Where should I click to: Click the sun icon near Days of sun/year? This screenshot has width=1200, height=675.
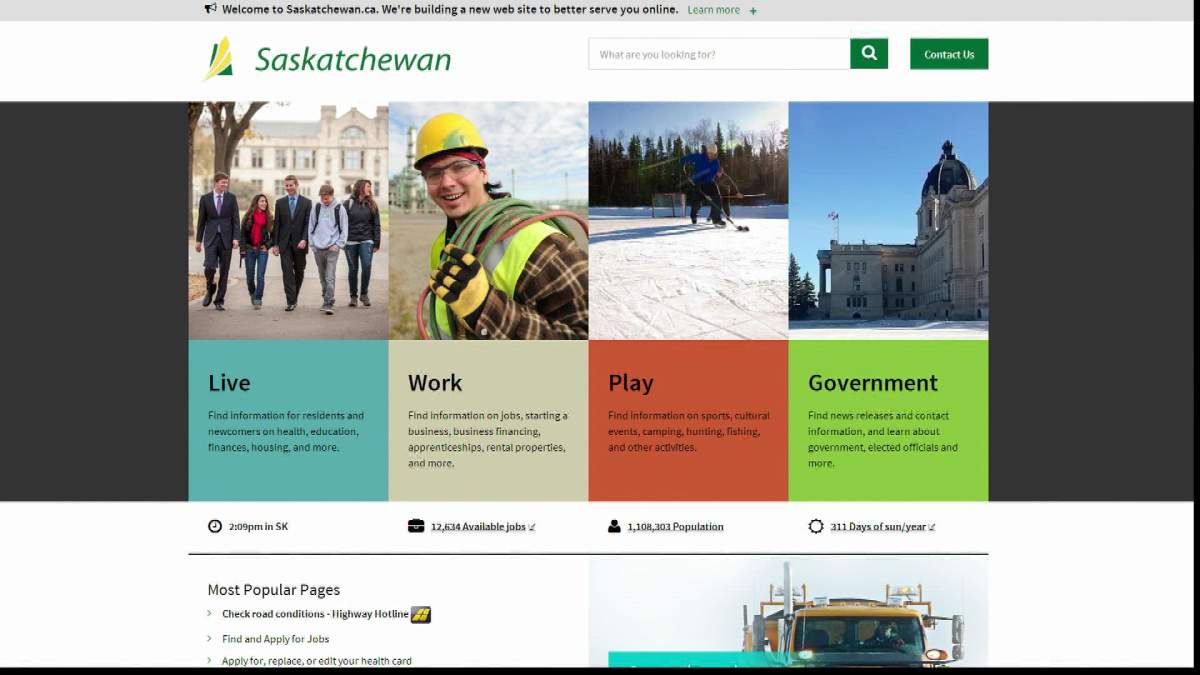[x=815, y=525]
